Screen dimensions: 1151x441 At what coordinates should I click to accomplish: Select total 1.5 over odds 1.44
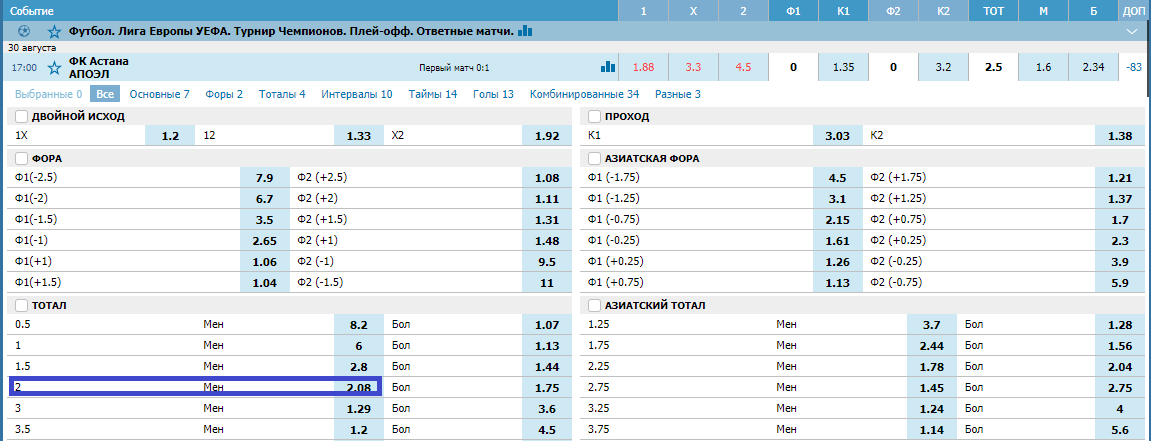point(547,366)
